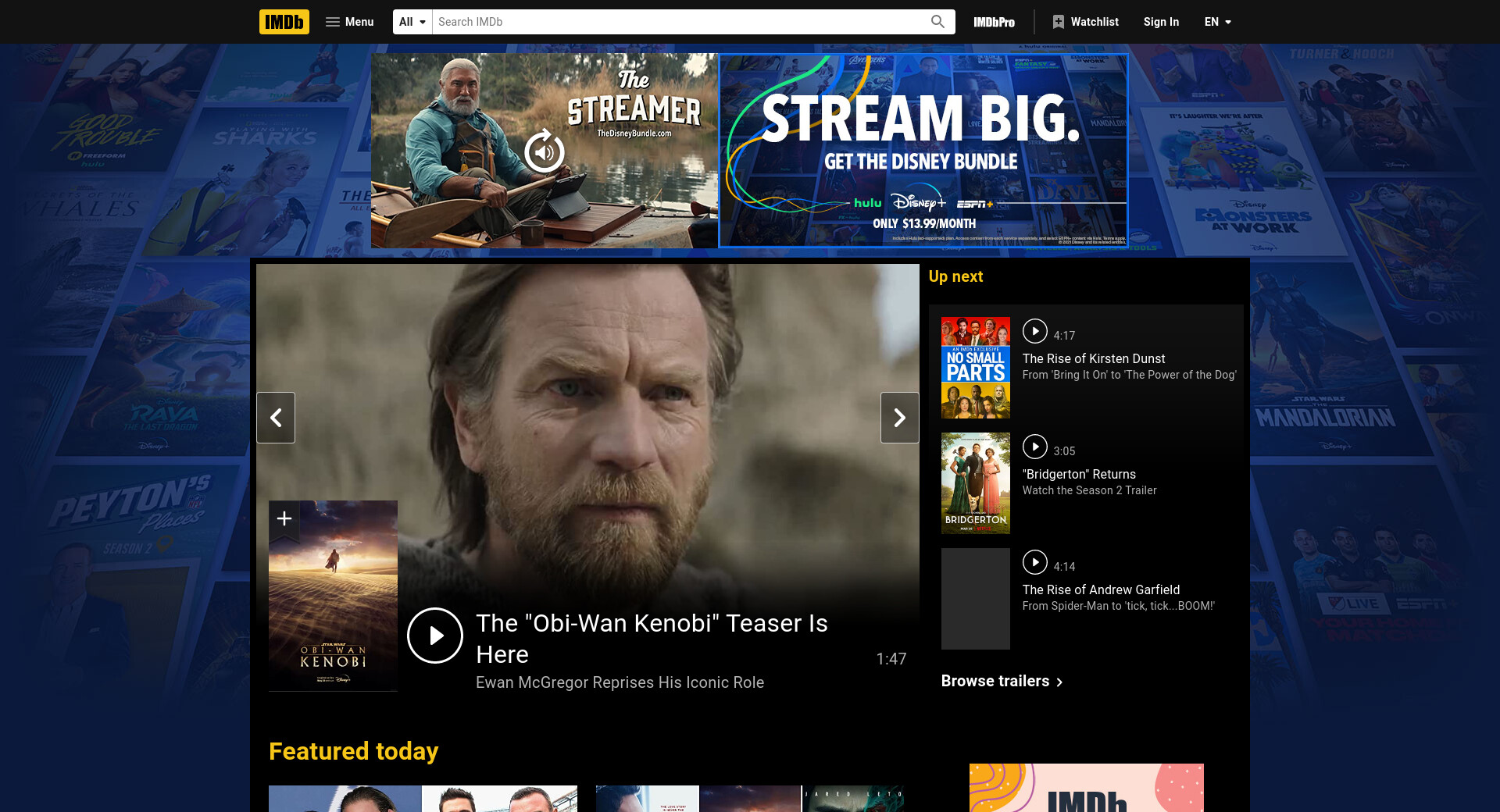Viewport: 1500px width, 812px height.
Task: Play the Bridgerton Returns trailer
Action: click(x=1035, y=447)
